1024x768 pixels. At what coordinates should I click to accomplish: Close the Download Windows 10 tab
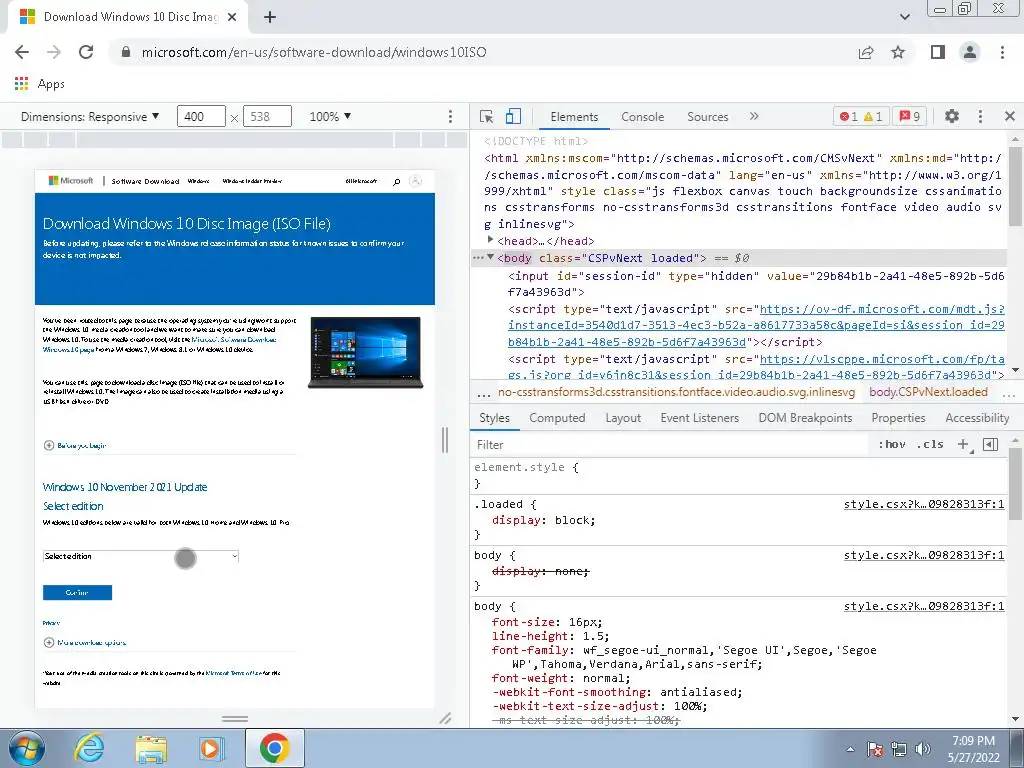(232, 17)
